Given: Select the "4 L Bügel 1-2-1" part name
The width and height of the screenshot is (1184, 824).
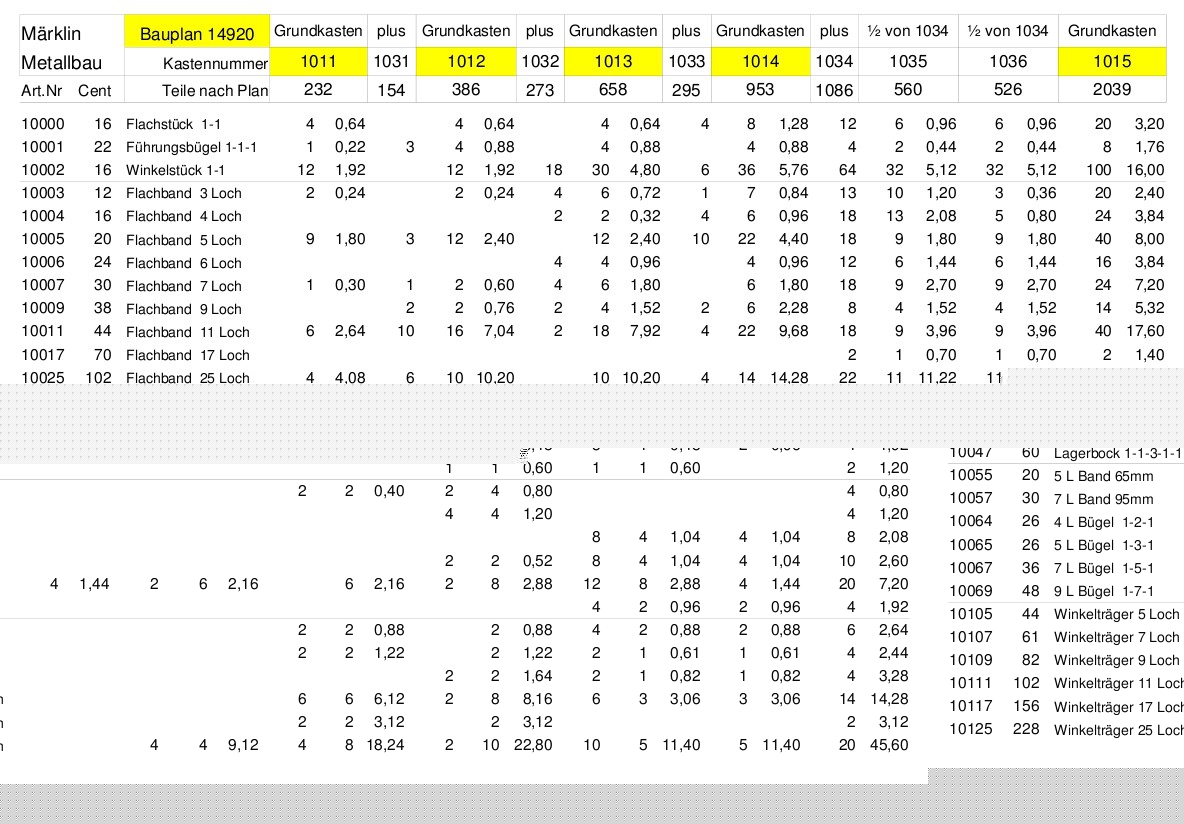Looking at the screenshot, I should coord(1104,522).
